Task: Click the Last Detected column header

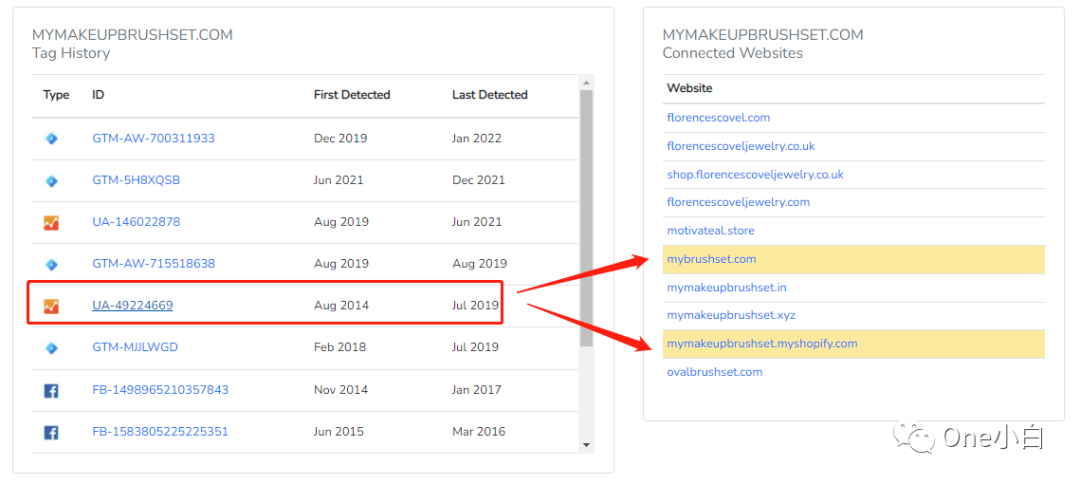Action: (x=490, y=95)
